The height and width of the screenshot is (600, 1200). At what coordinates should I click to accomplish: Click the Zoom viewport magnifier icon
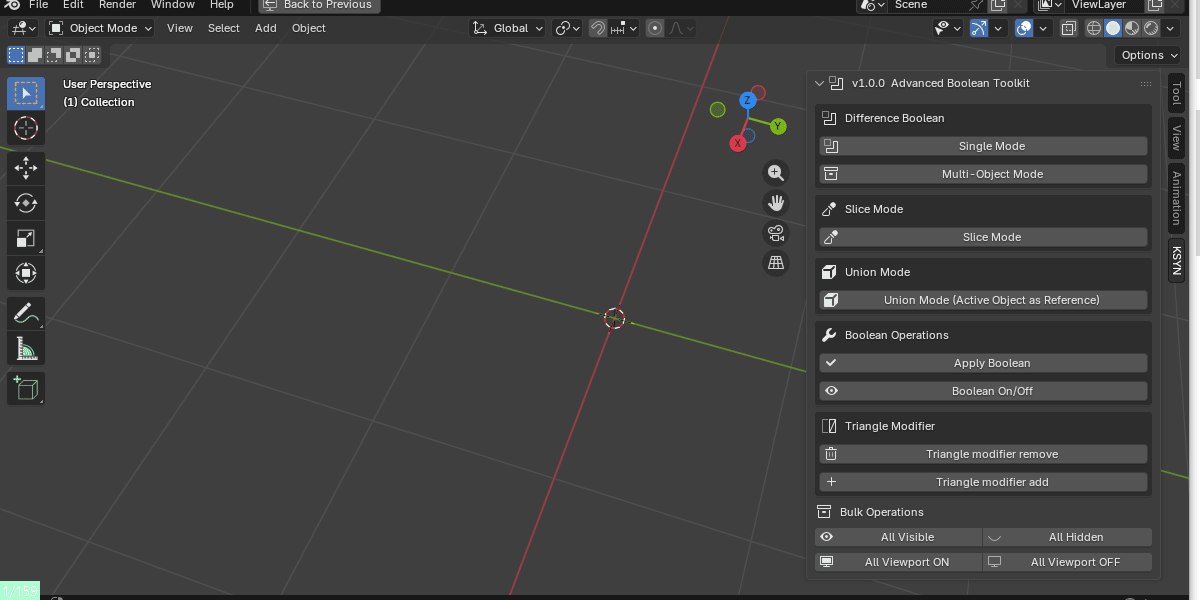[x=776, y=173]
